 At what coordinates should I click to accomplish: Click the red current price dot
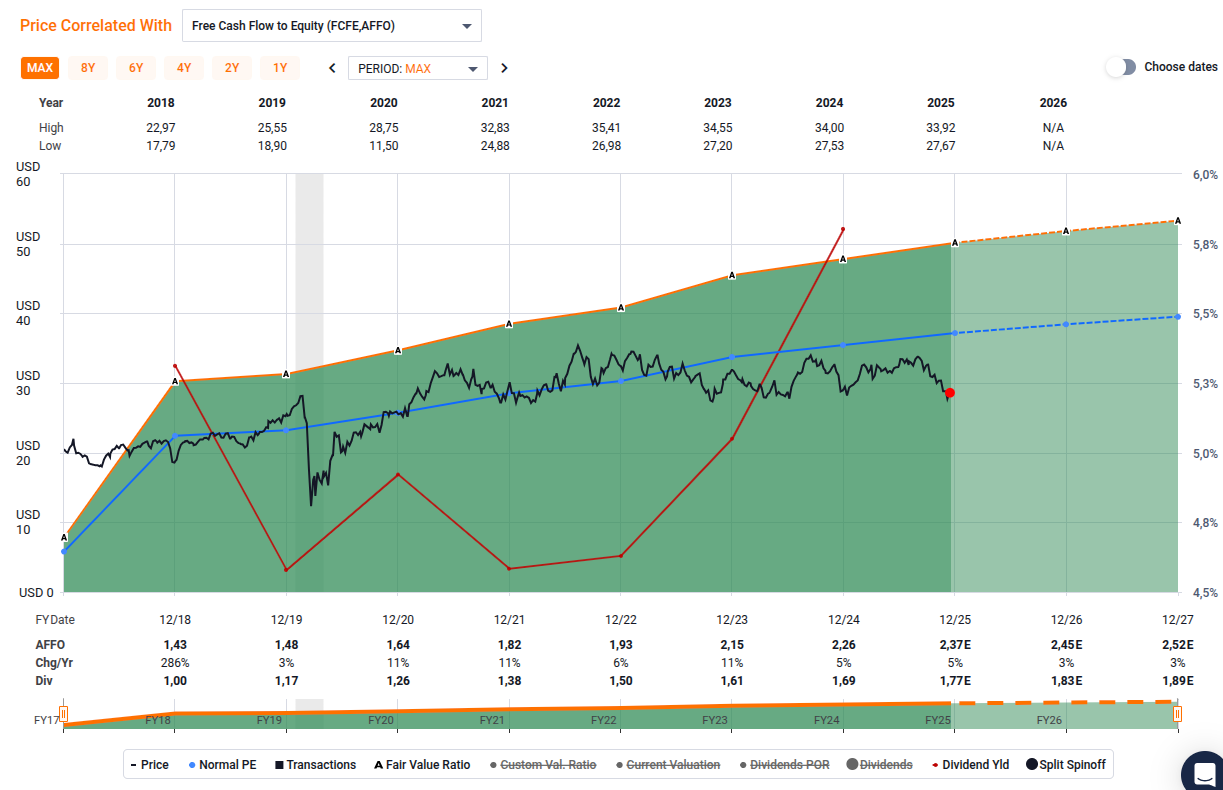coord(950,393)
